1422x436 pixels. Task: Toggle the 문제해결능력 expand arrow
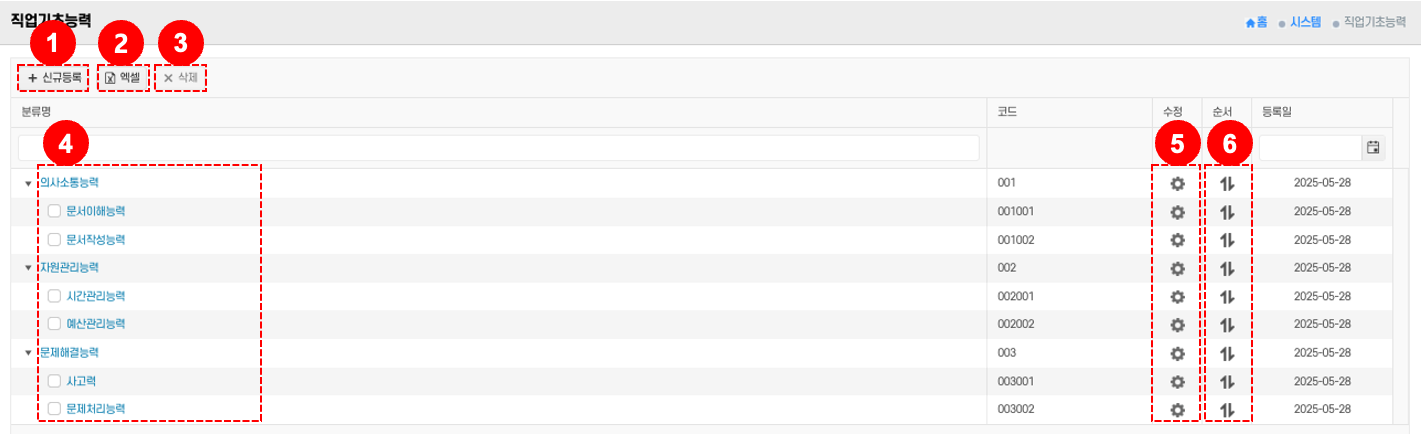(x=28, y=353)
